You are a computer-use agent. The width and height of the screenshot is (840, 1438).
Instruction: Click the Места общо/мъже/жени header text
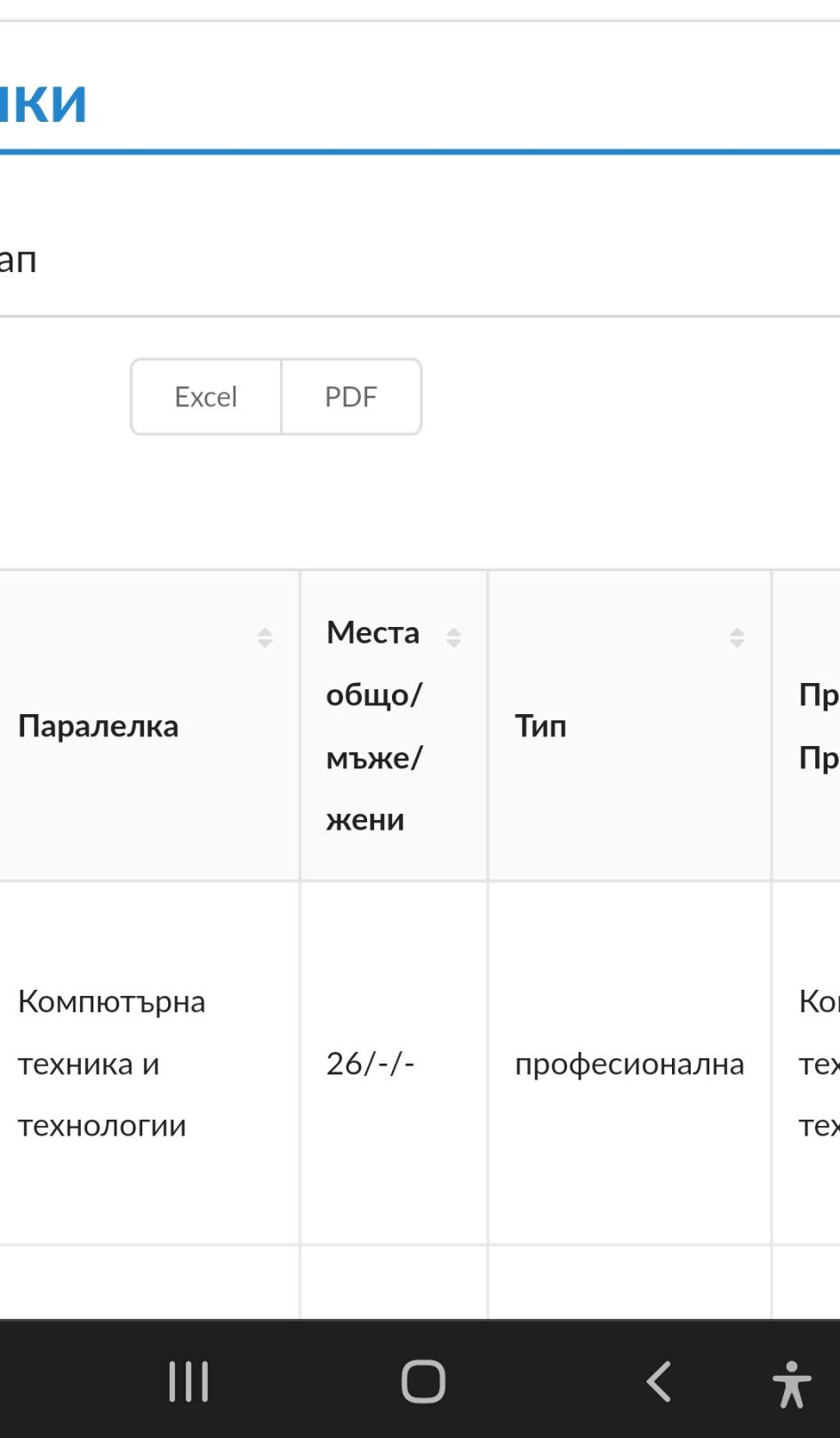click(374, 726)
